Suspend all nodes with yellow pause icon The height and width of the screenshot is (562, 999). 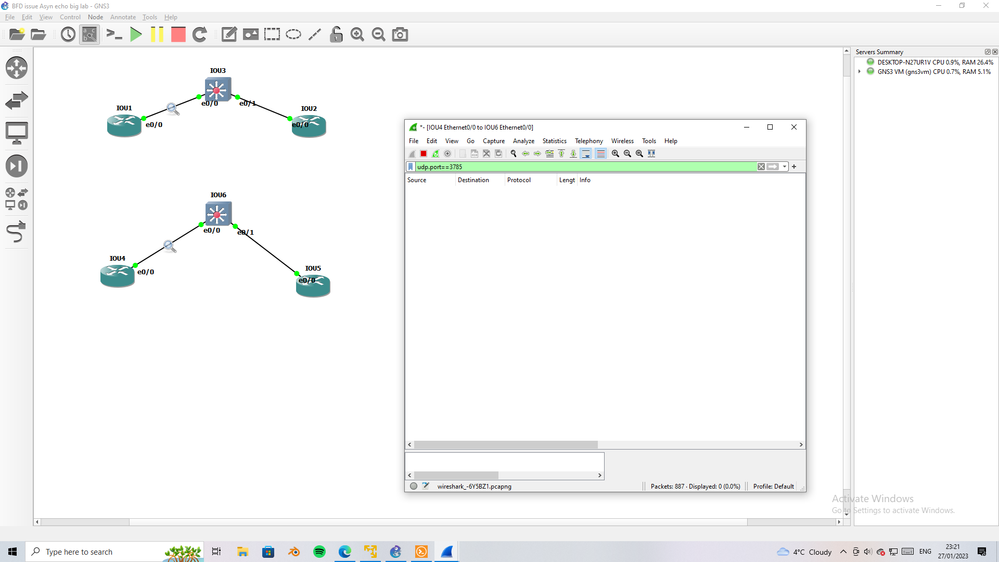(157, 34)
